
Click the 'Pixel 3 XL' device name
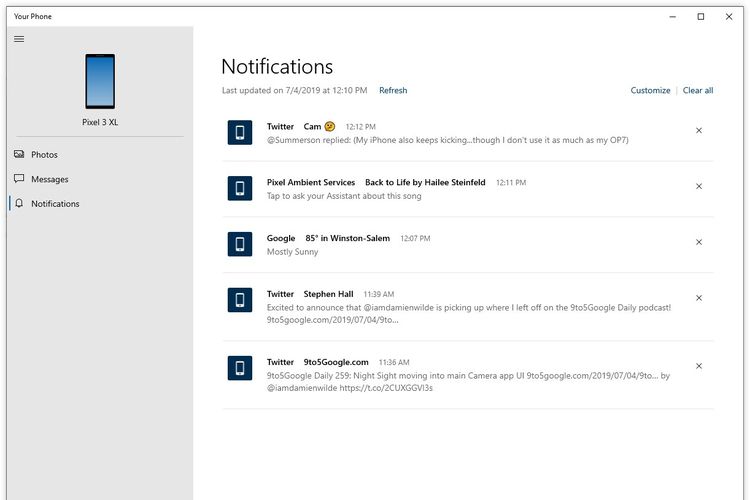click(x=100, y=122)
